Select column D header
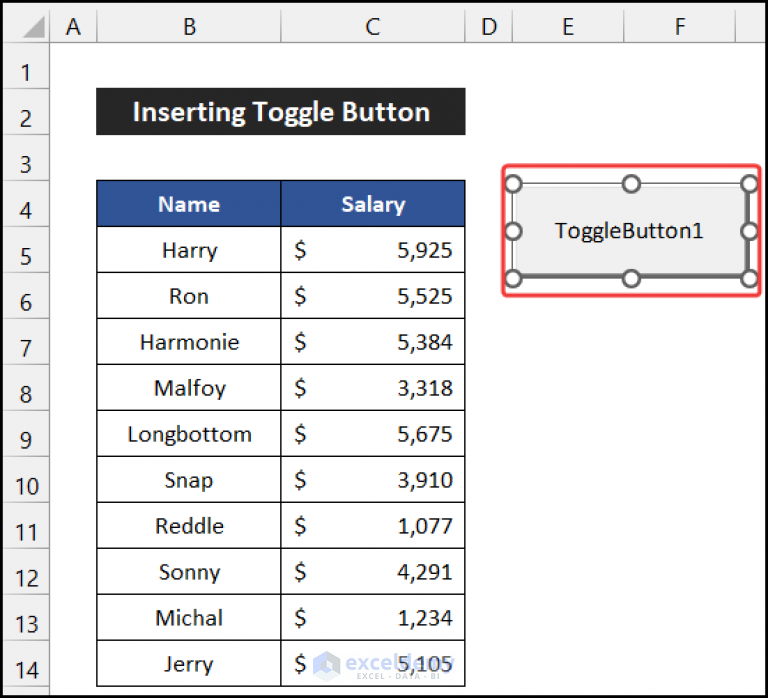 click(489, 26)
